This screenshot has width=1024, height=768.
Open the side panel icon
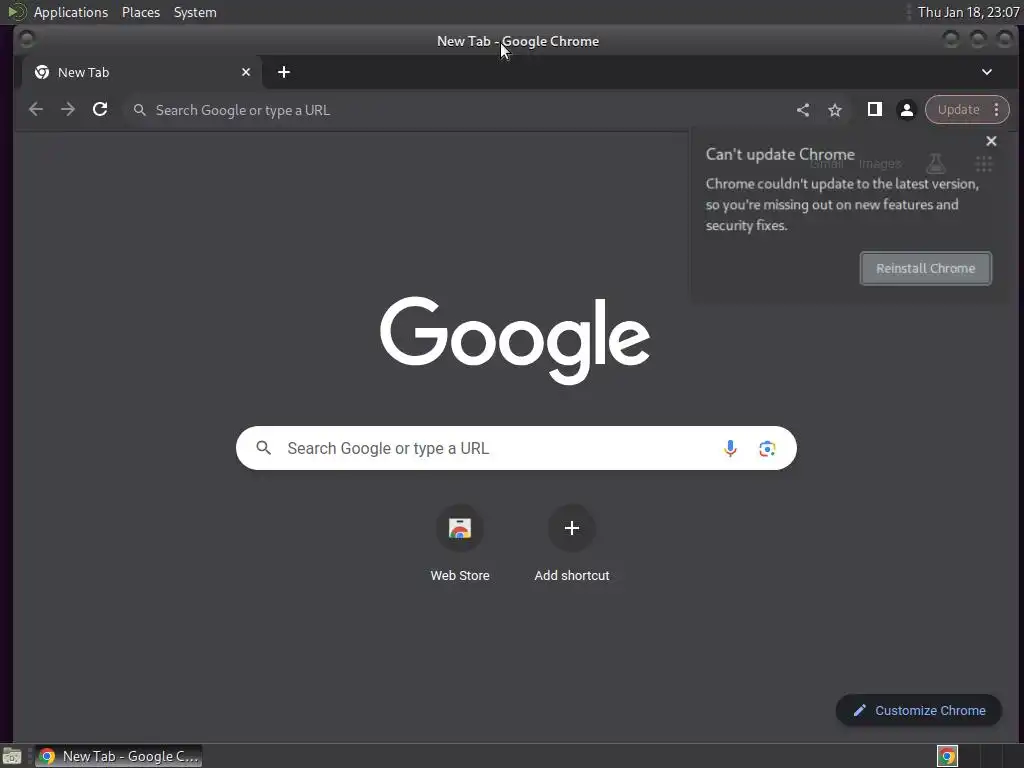click(874, 110)
